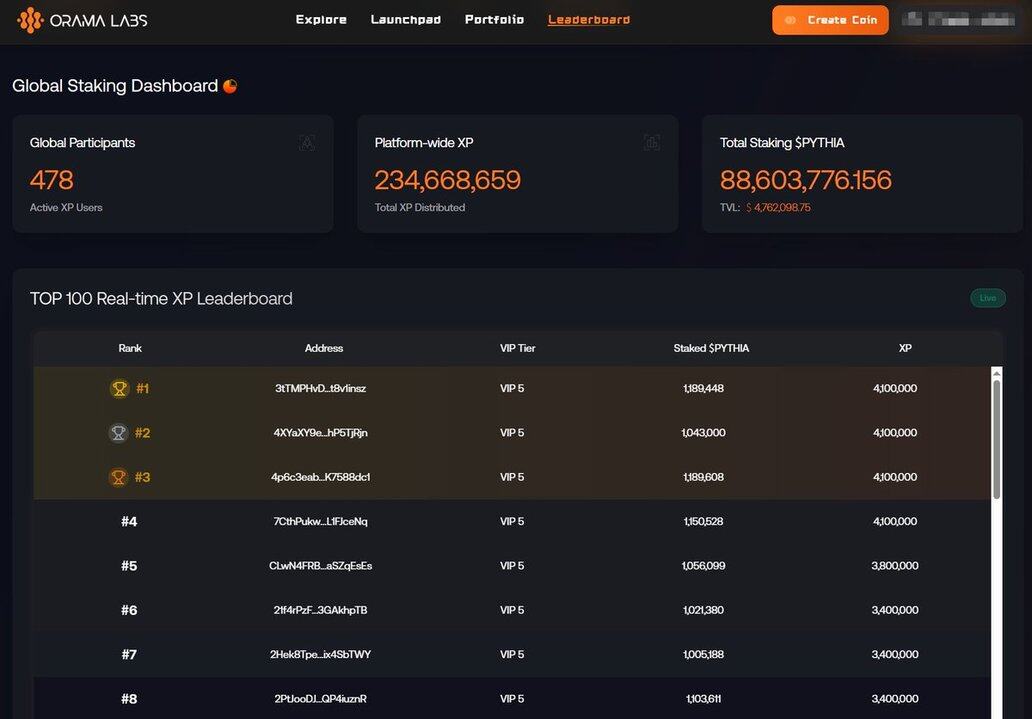This screenshot has height=719, width=1032.
Task: Open the blurred wallet account button
Action: [x=957, y=20]
